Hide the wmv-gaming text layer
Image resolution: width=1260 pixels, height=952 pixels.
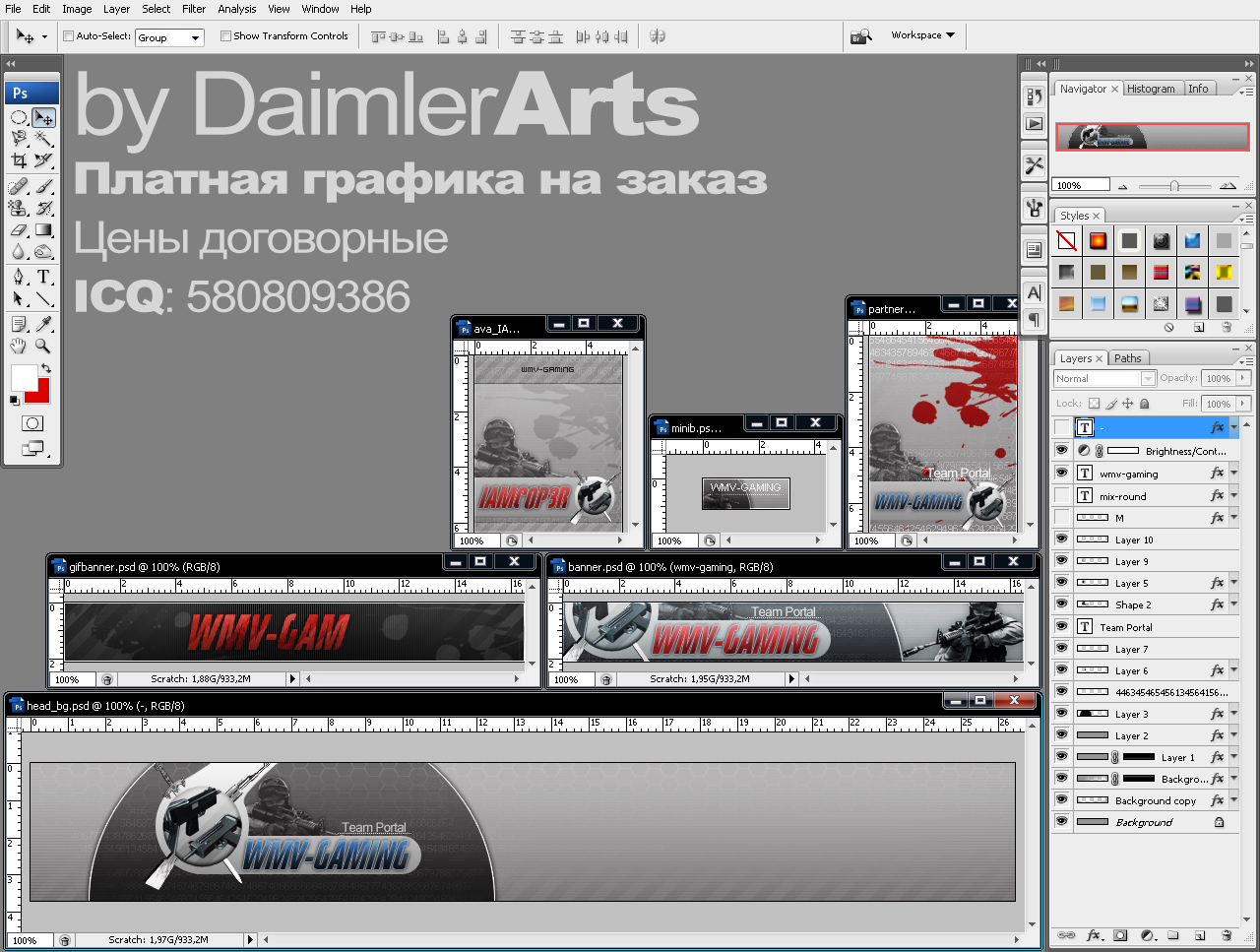[1061, 473]
